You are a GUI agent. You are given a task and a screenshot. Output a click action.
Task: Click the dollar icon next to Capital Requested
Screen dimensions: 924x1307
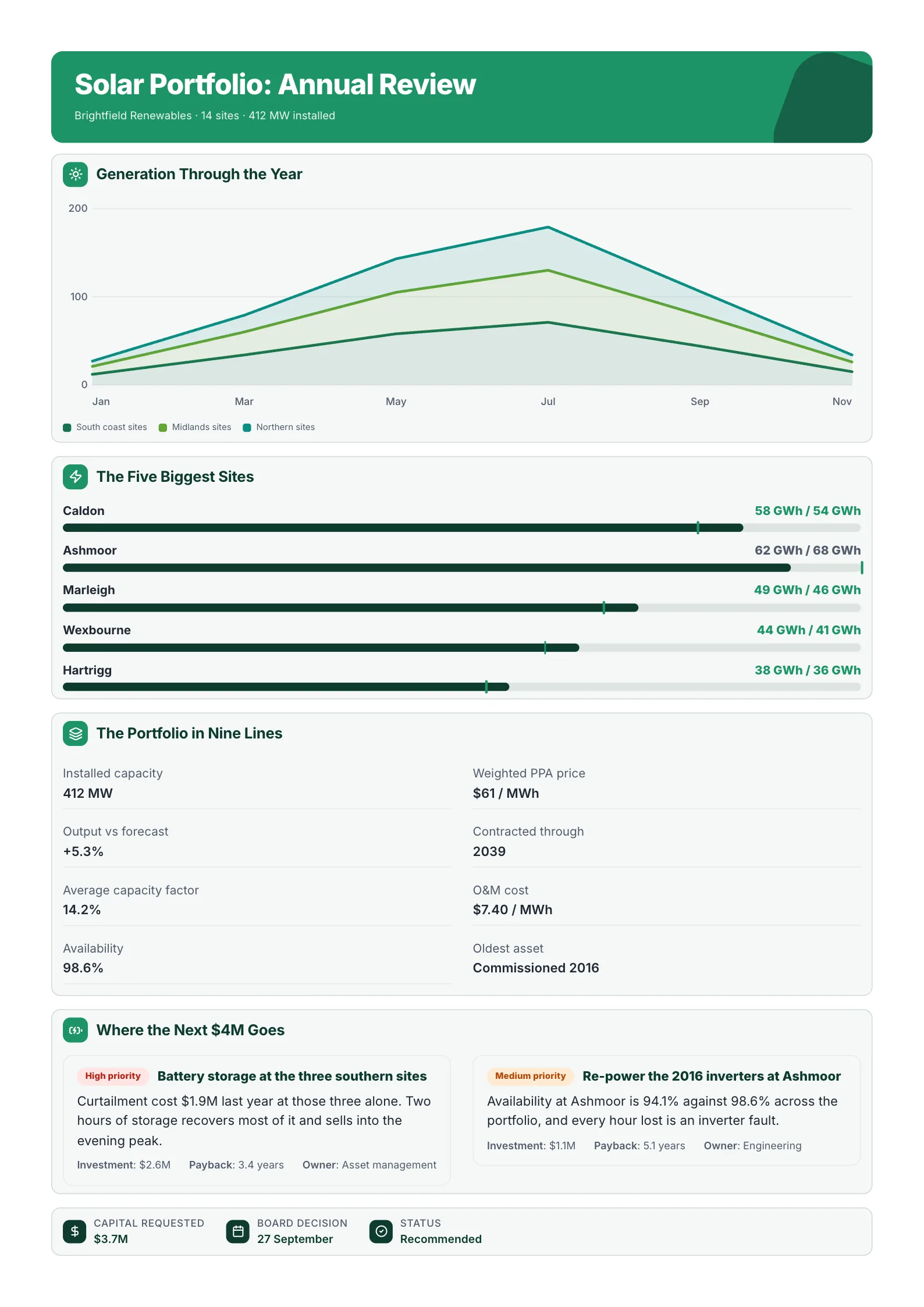coord(74,1231)
